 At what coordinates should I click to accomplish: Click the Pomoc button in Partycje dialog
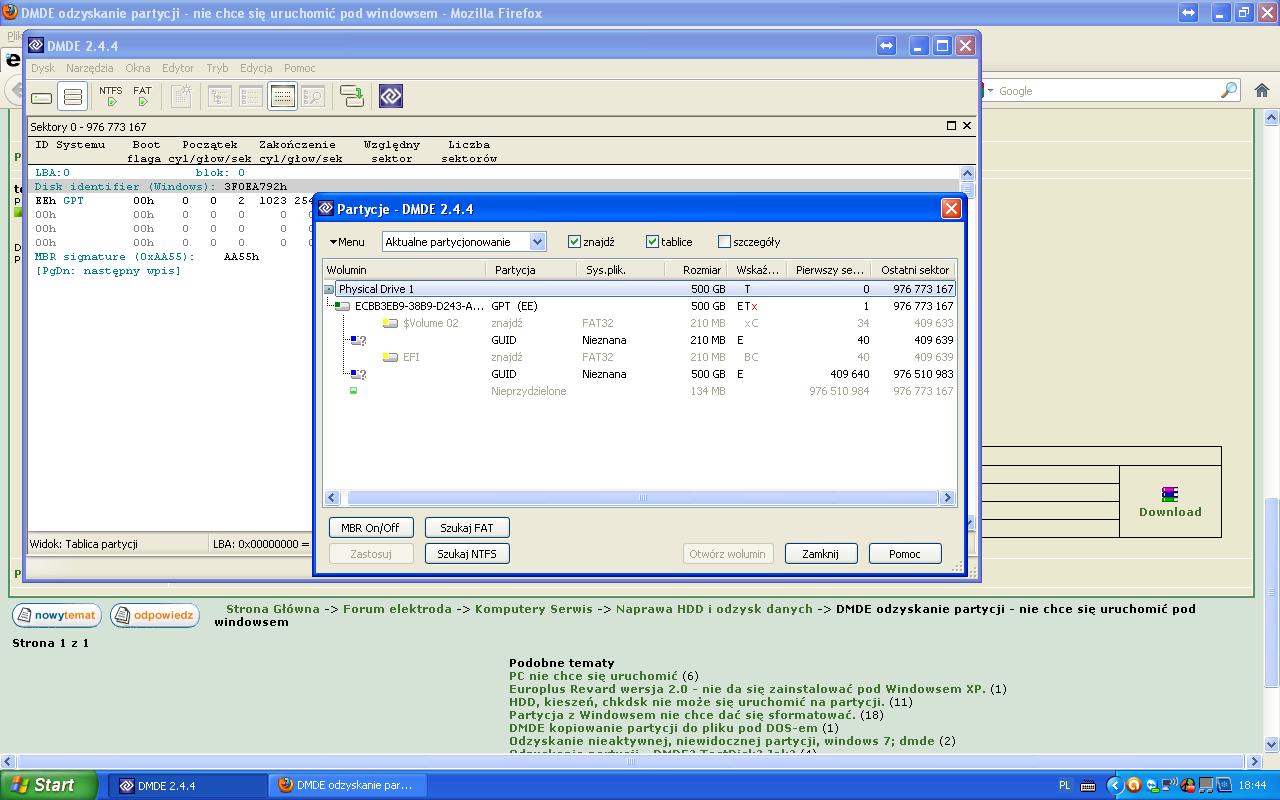905,554
